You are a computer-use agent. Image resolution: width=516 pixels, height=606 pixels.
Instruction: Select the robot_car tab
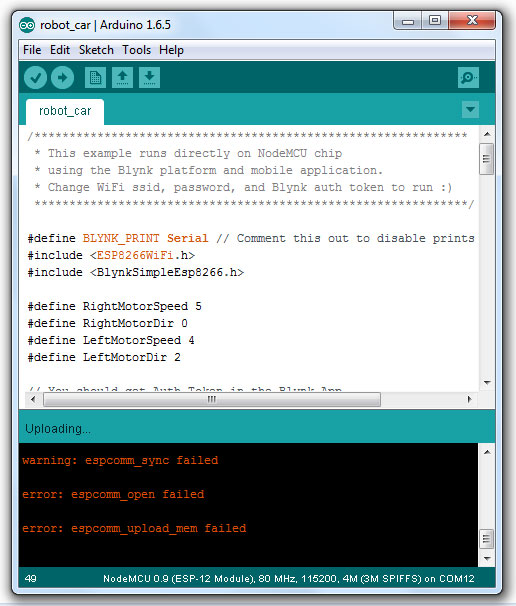tap(65, 112)
